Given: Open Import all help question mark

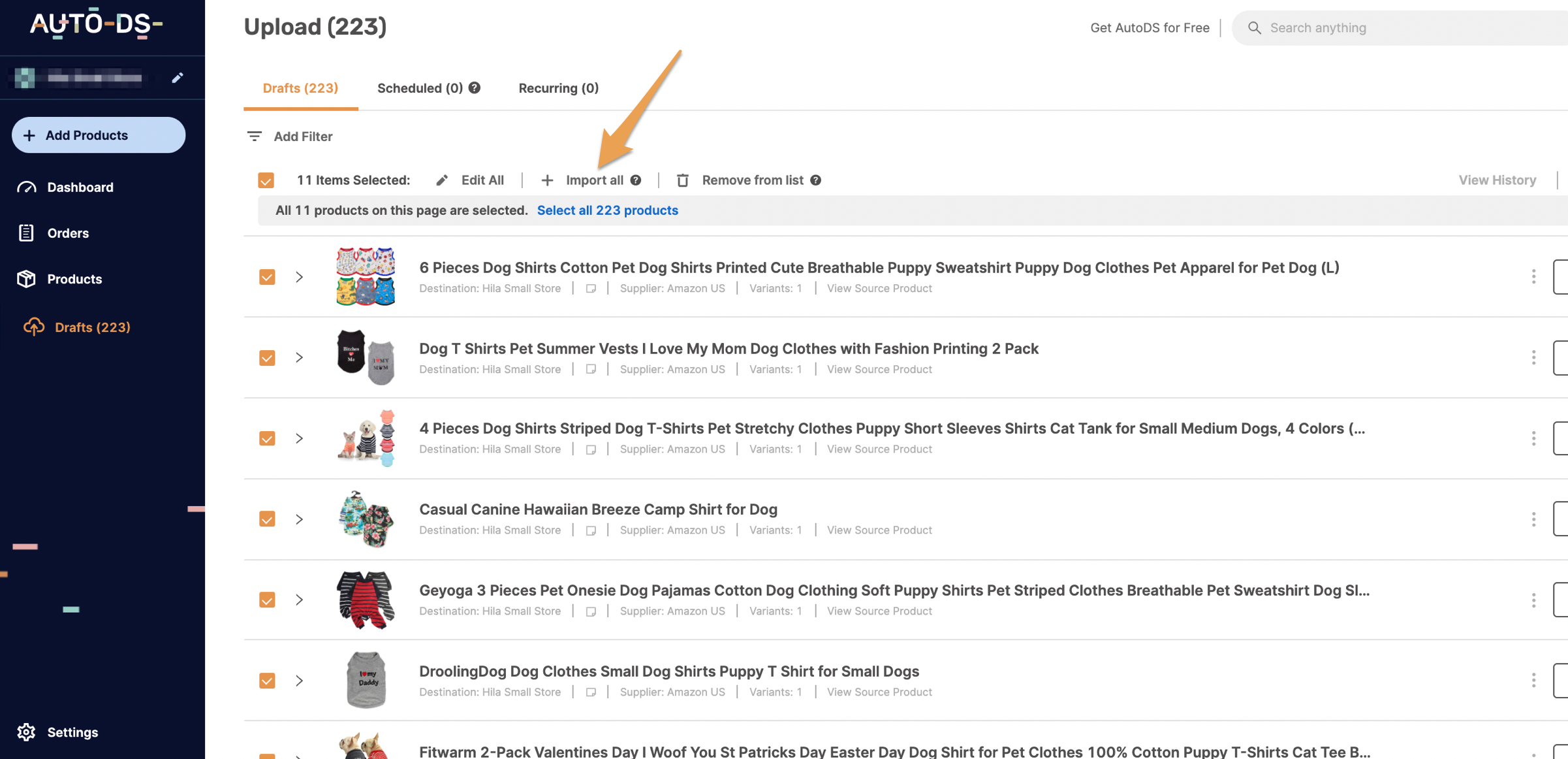Looking at the screenshot, I should pos(636,180).
